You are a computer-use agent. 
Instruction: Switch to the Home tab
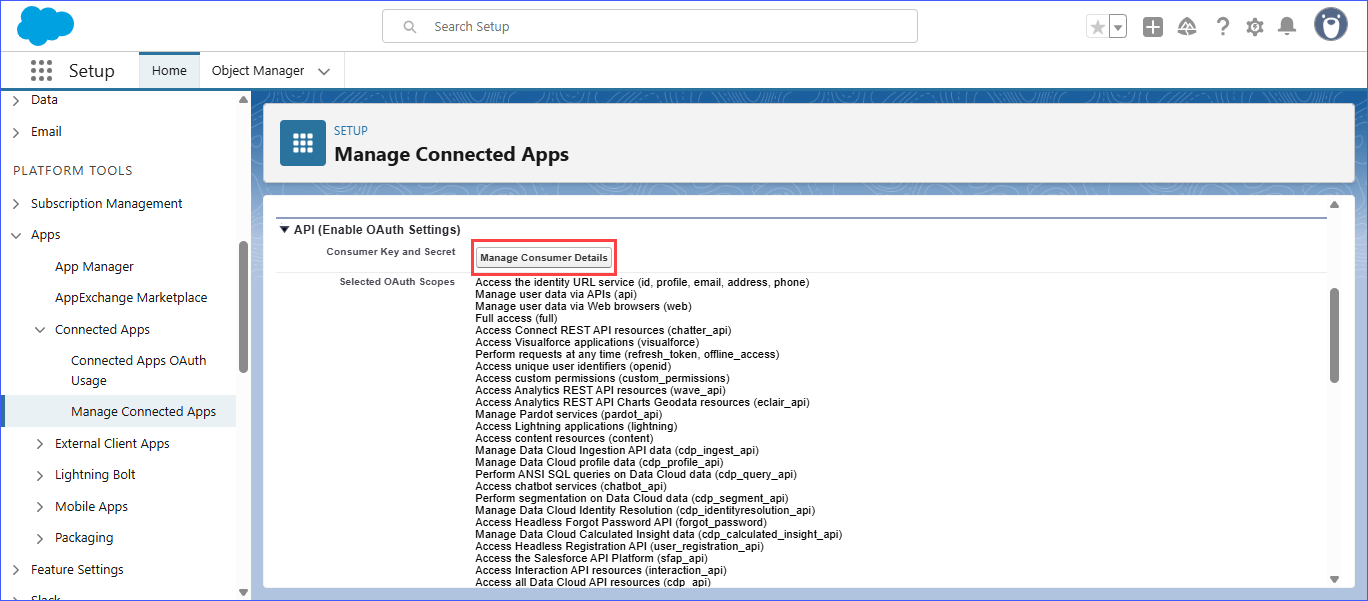pyautogui.click(x=169, y=71)
